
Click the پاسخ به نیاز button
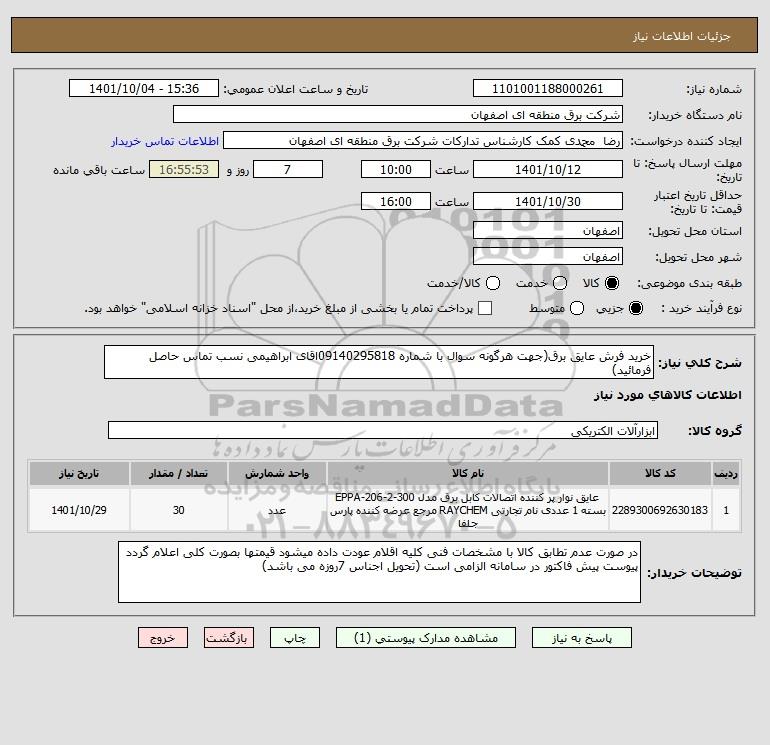pyautogui.click(x=581, y=638)
